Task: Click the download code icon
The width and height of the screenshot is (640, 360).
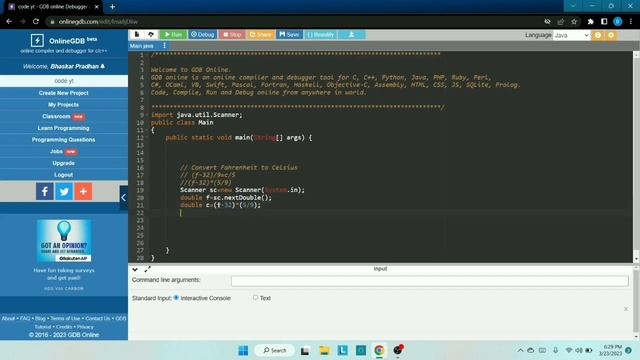Action: [351, 35]
